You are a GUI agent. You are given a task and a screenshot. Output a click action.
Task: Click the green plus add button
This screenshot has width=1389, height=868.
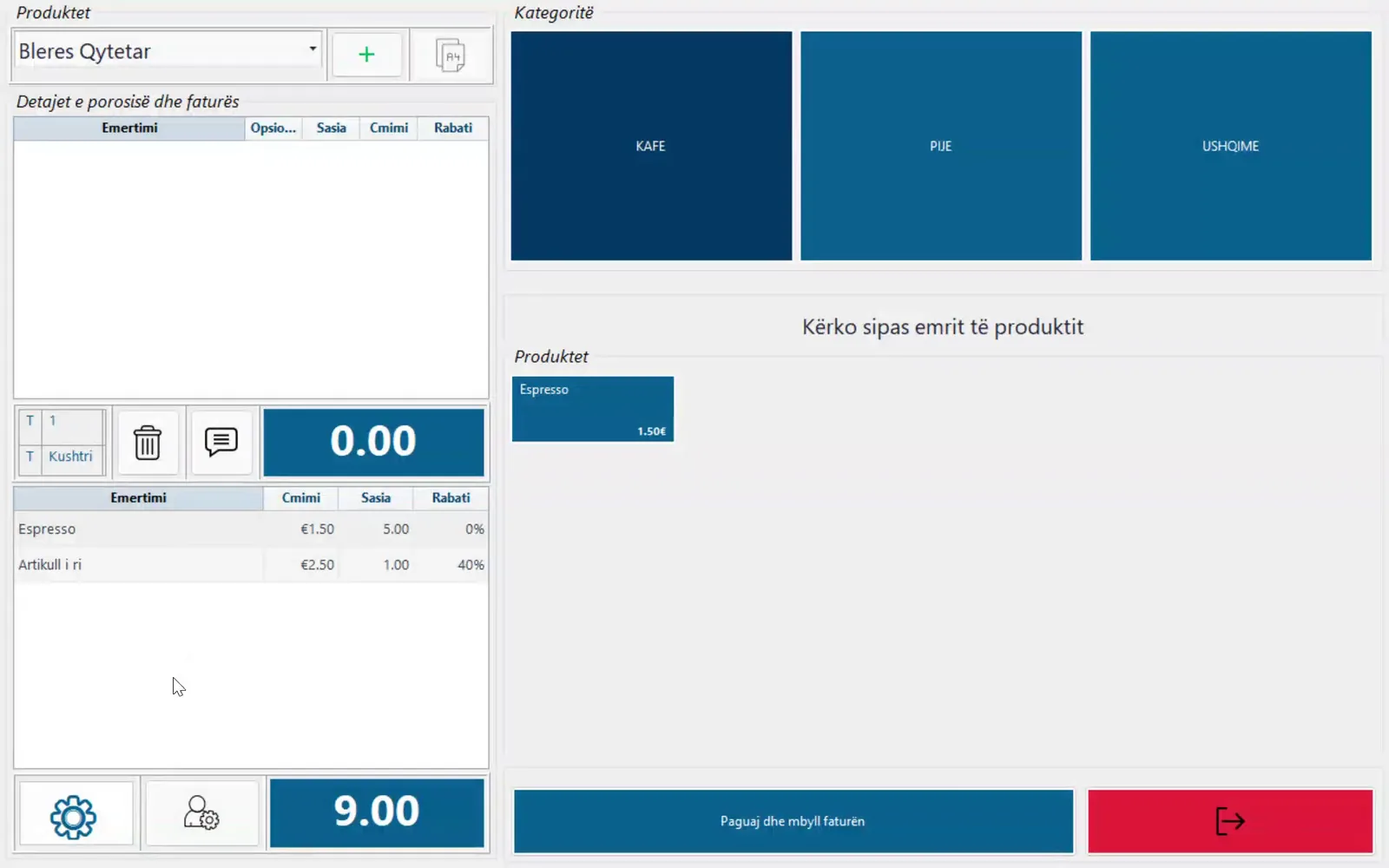(x=366, y=55)
